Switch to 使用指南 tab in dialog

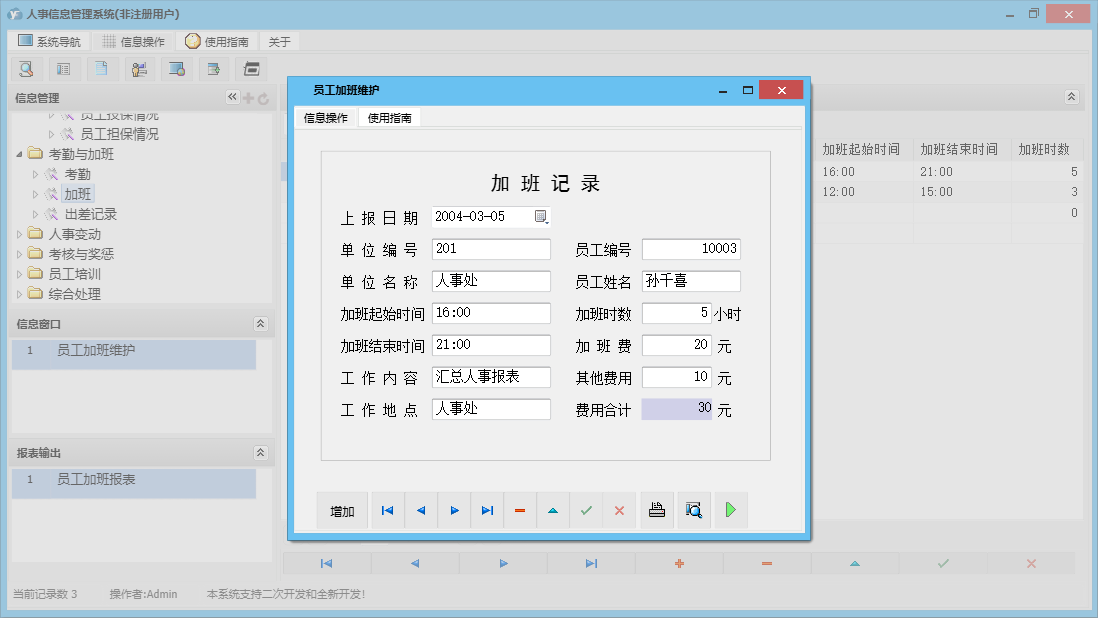click(390, 118)
